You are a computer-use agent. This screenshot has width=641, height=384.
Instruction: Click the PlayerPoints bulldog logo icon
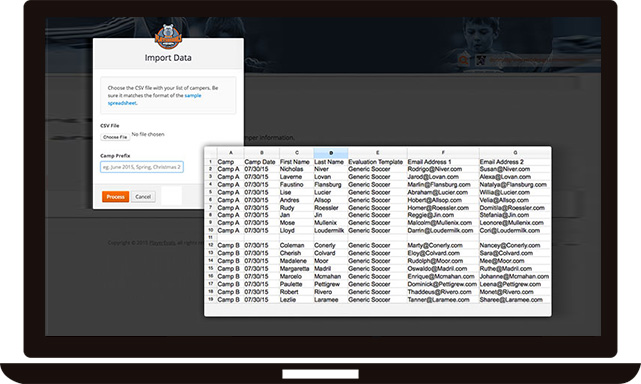[168, 36]
